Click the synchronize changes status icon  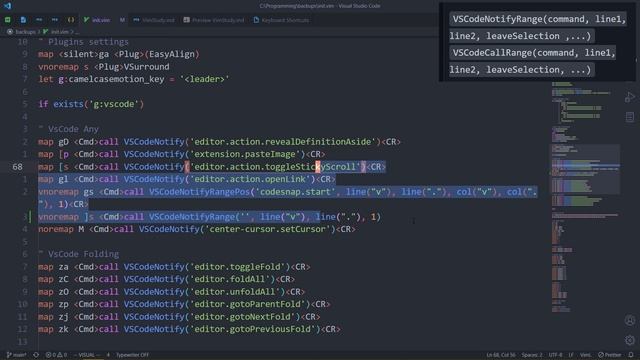tap(36, 355)
